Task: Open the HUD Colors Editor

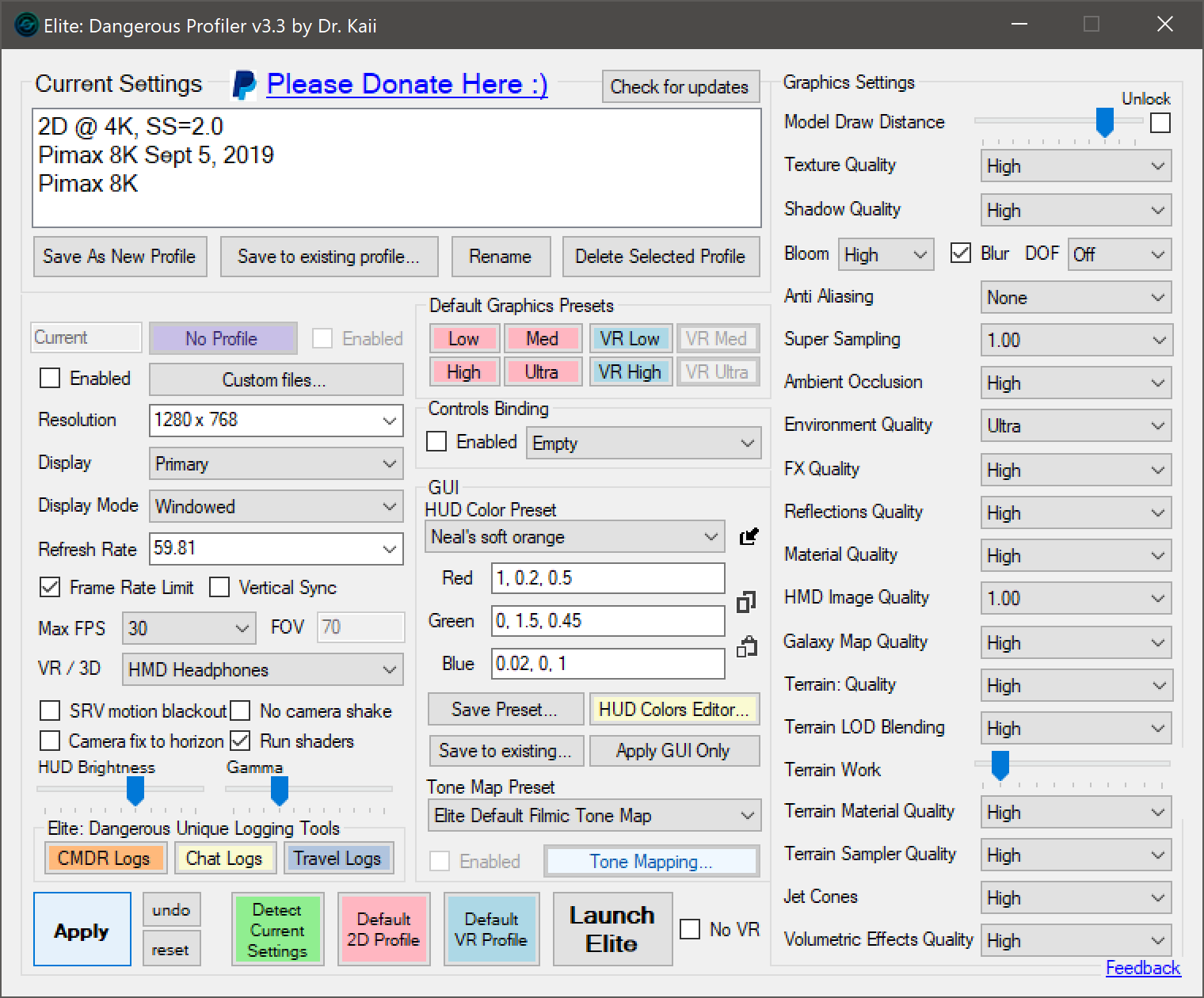Action: point(674,710)
